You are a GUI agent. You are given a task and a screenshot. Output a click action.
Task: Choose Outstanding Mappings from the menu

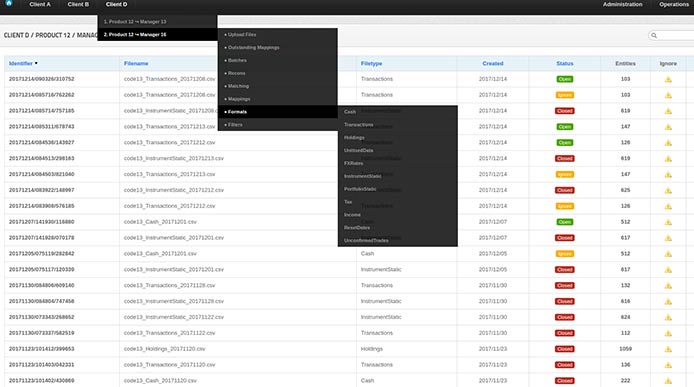pyautogui.click(x=278, y=47)
